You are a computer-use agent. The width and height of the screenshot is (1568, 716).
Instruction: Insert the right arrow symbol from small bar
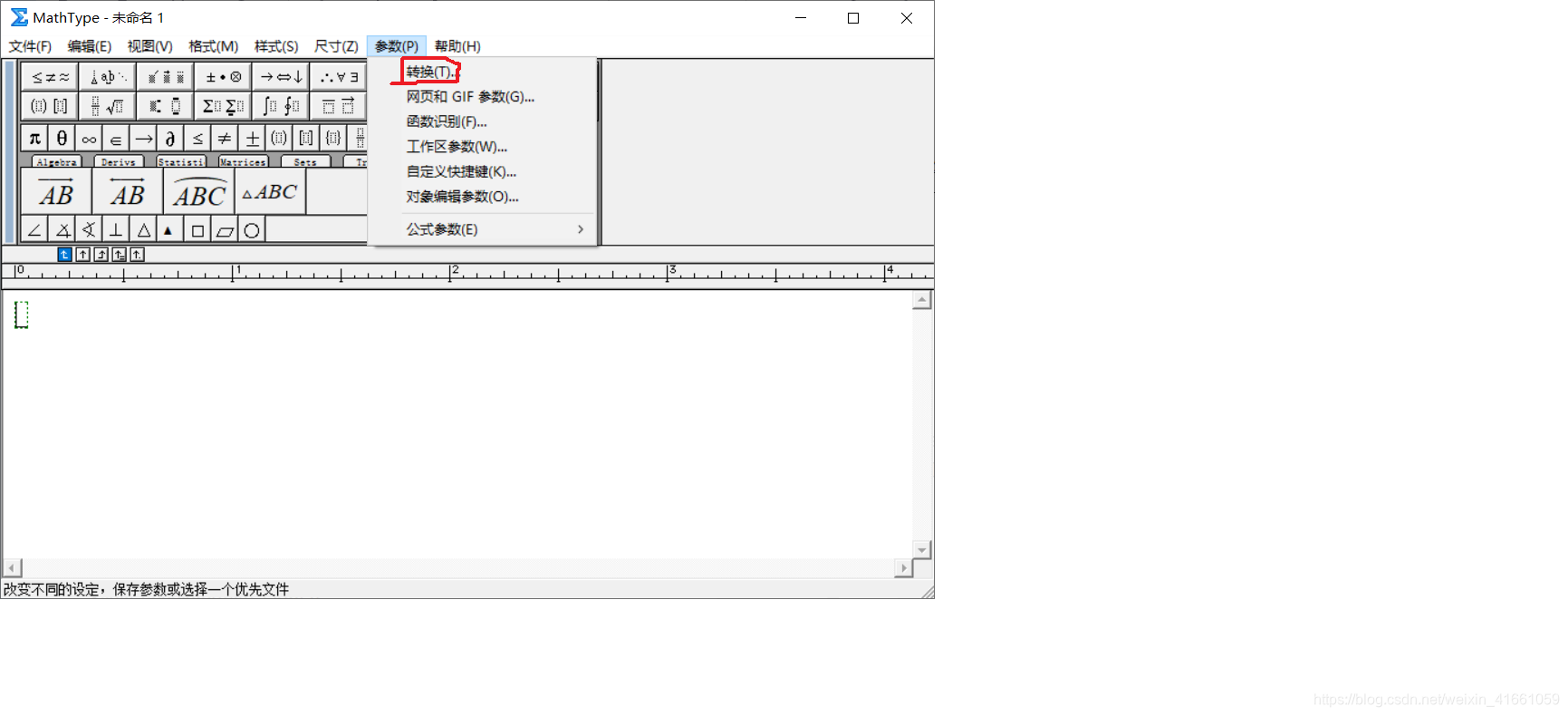pyautogui.click(x=143, y=138)
